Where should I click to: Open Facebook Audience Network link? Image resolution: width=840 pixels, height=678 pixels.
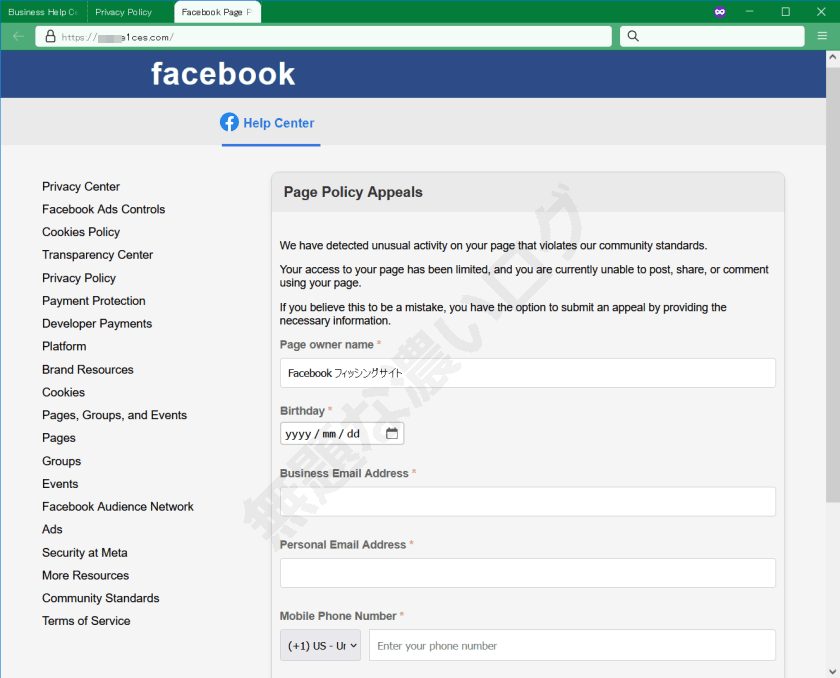[x=118, y=507]
